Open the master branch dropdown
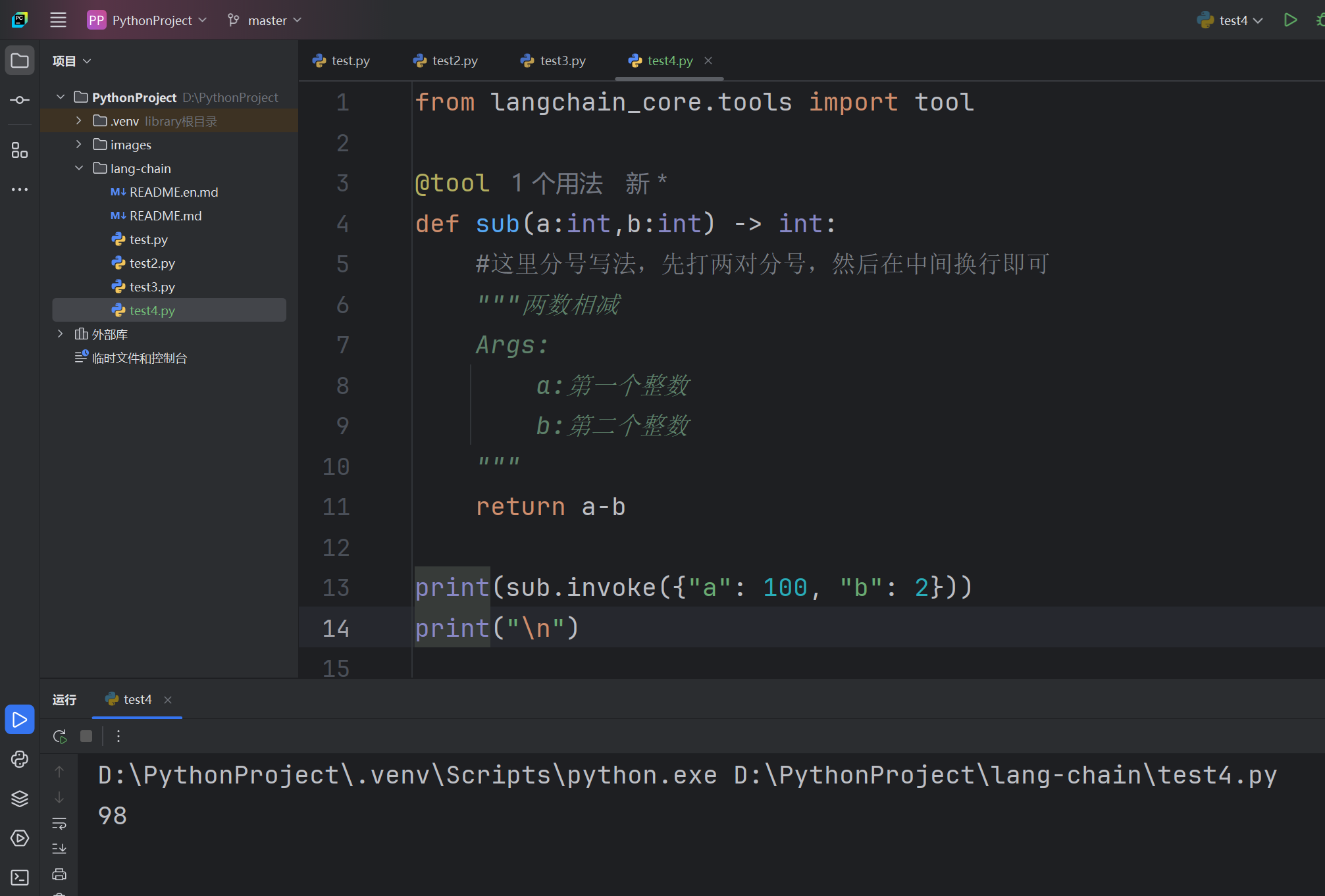Screen dimensions: 1325x896 pyautogui.click(x=265, y=20)
